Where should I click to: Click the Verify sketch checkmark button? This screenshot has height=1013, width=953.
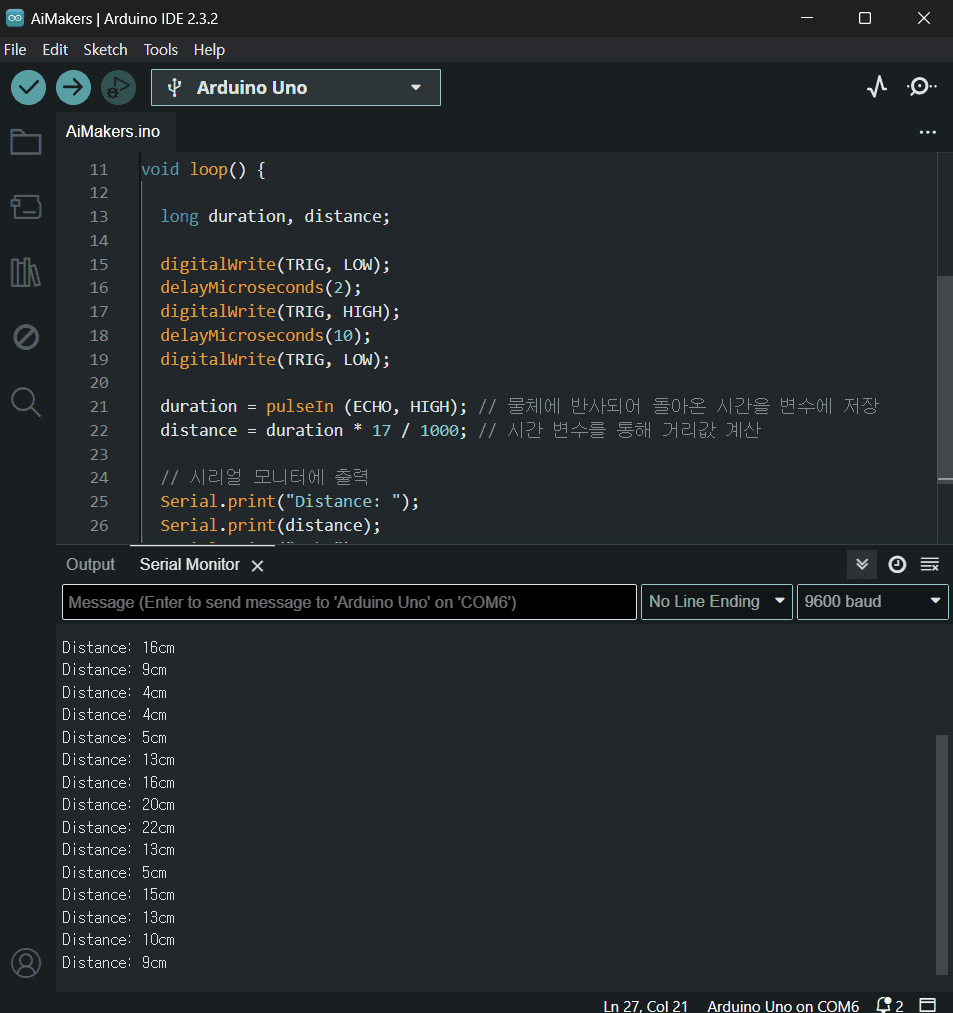(29, 88)
